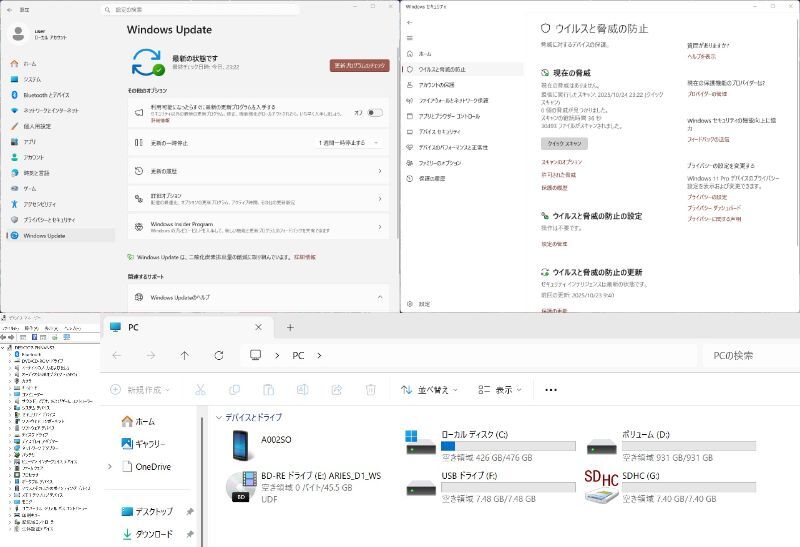This screenshot has width=800, height=547.
Task: Click the クイック スキャン button
Action: 564,143
